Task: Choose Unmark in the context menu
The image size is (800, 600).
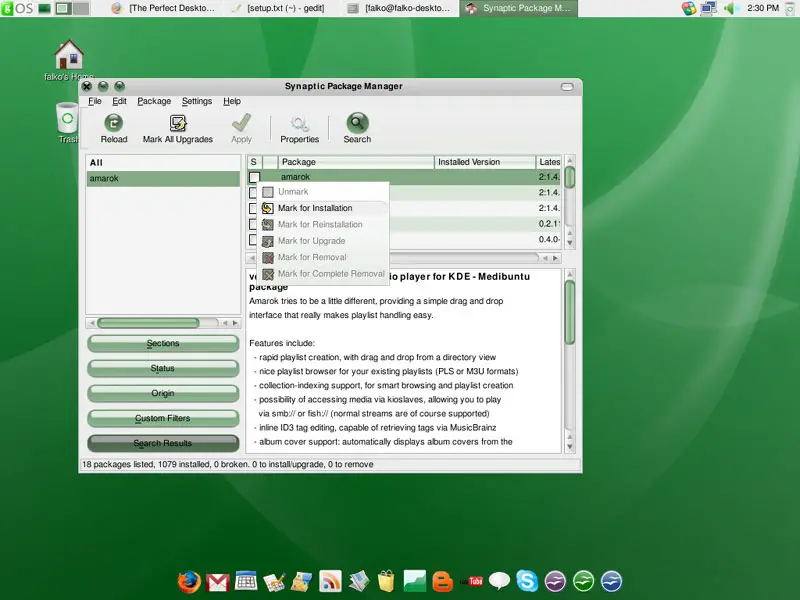Action: coord(323,192)
